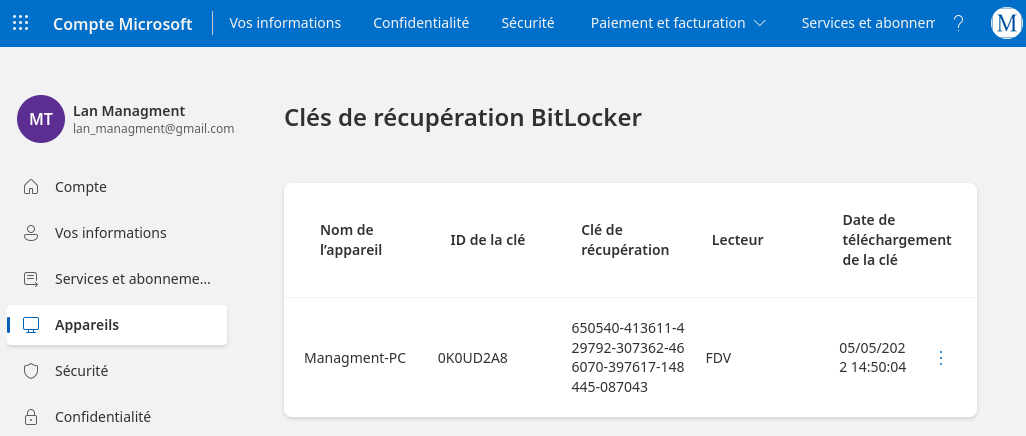Image resolution: width=1026 pixels, height=436 pixels.
Task: Expand Paiement et facturation dropdown
Action: 678,23
